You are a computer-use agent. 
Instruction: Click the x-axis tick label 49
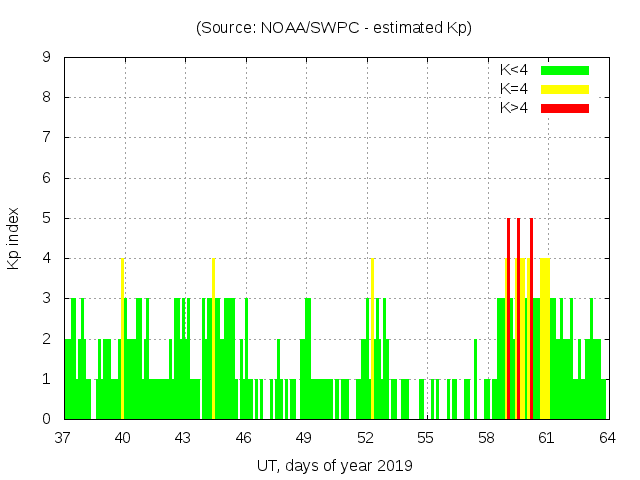[304, 438]
